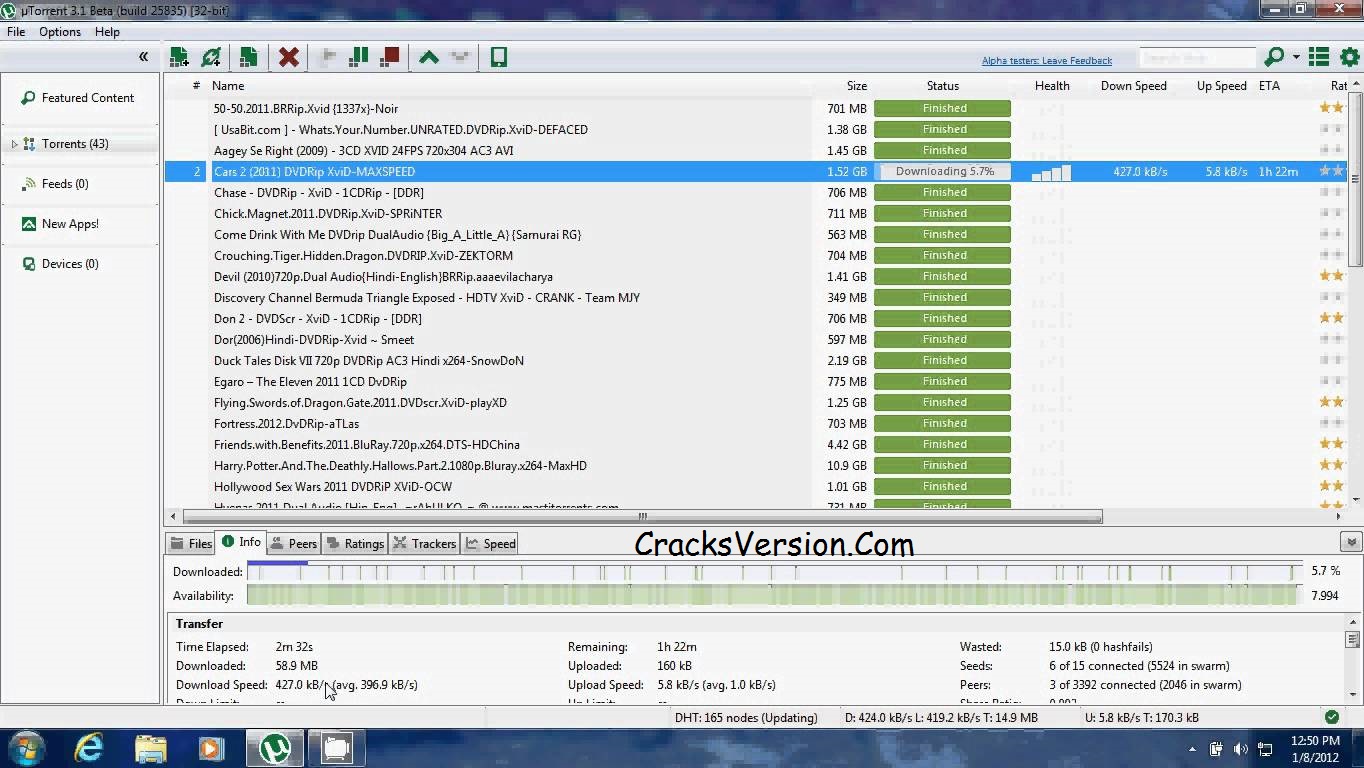Click the green network status checkmark icon
The width and height of the screenshot is (1364, 768).
pos(1331,717)
